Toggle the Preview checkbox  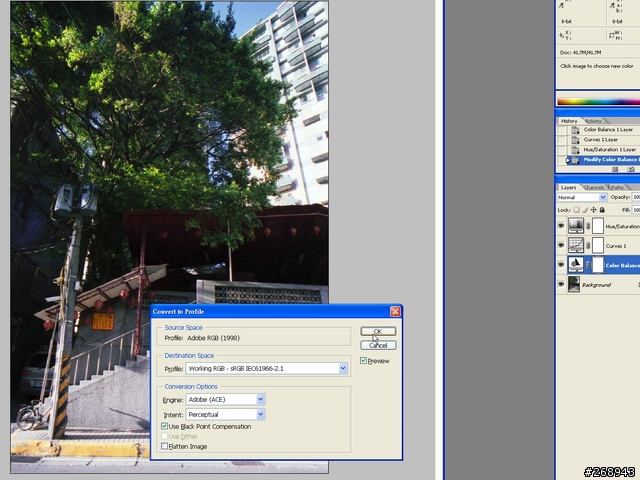coord(363,361)
